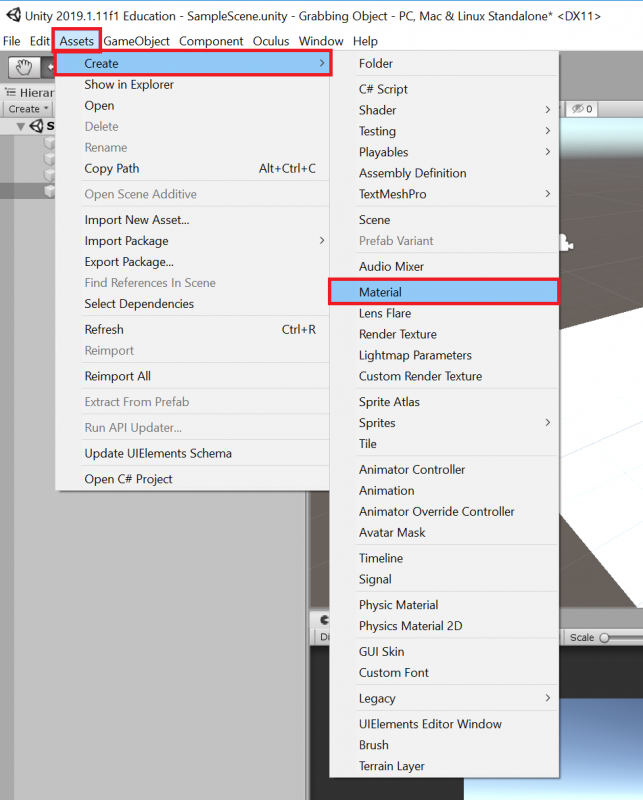Expand the Testing submenu
643x800 pixels.
pyautogui.click(x=444, y=131)
